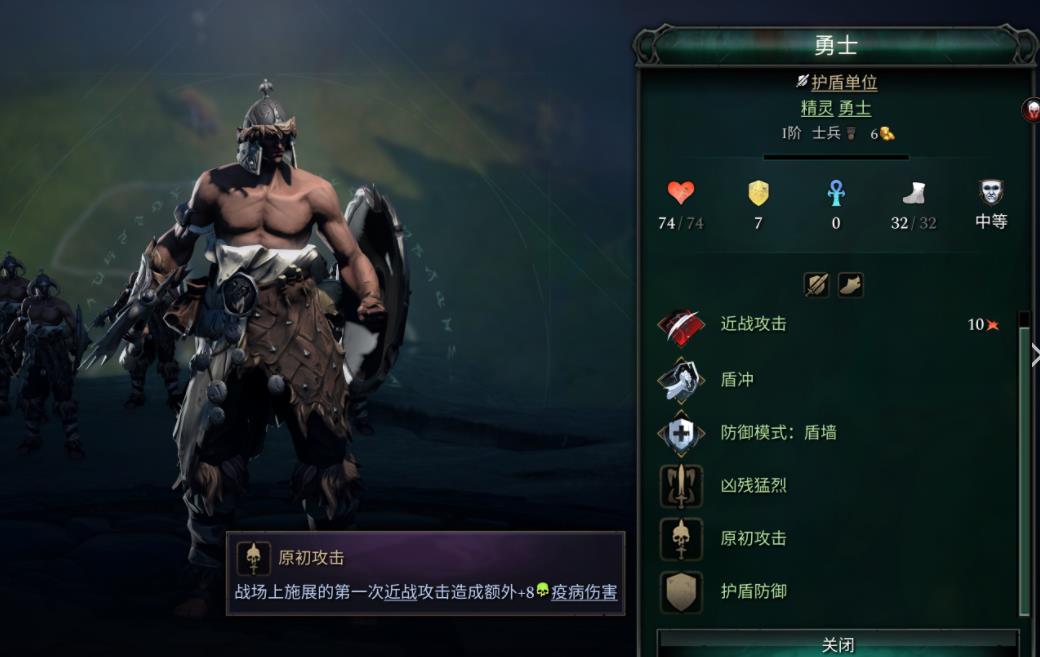This screenshot has width=1040, height=657.
Task: Click the 凶残猛烈 passive ability icon
Action: 681,486
